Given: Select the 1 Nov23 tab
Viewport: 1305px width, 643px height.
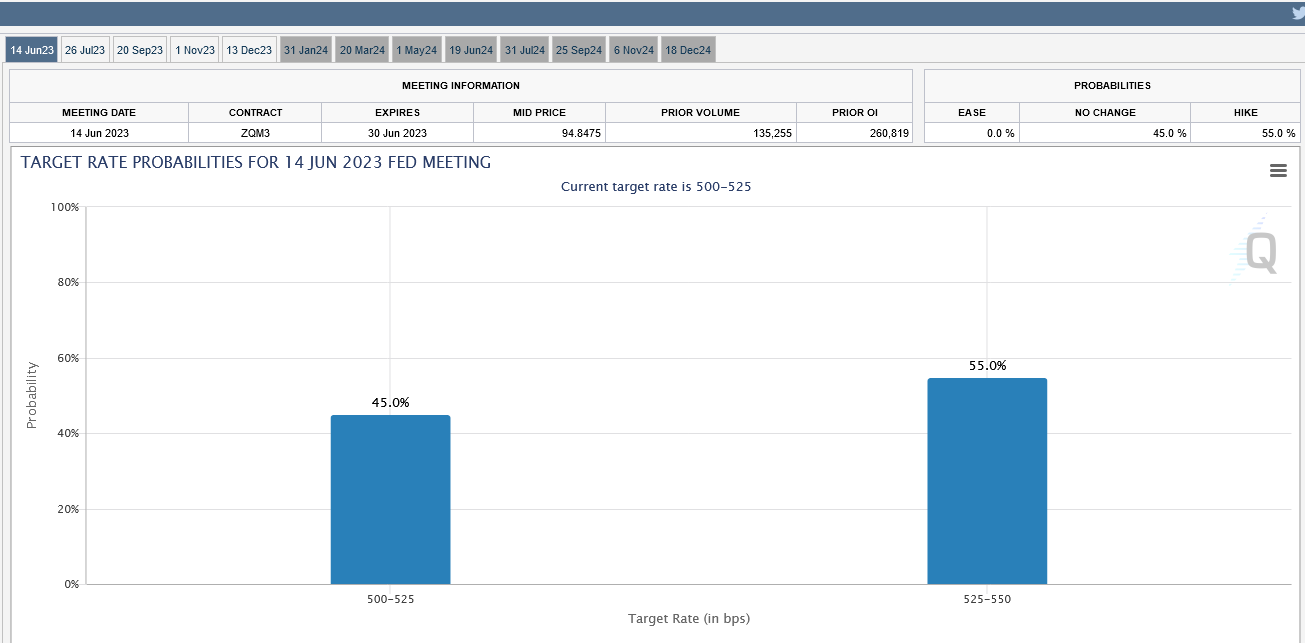Looking at the screenshot, I should tap(194, 50).
